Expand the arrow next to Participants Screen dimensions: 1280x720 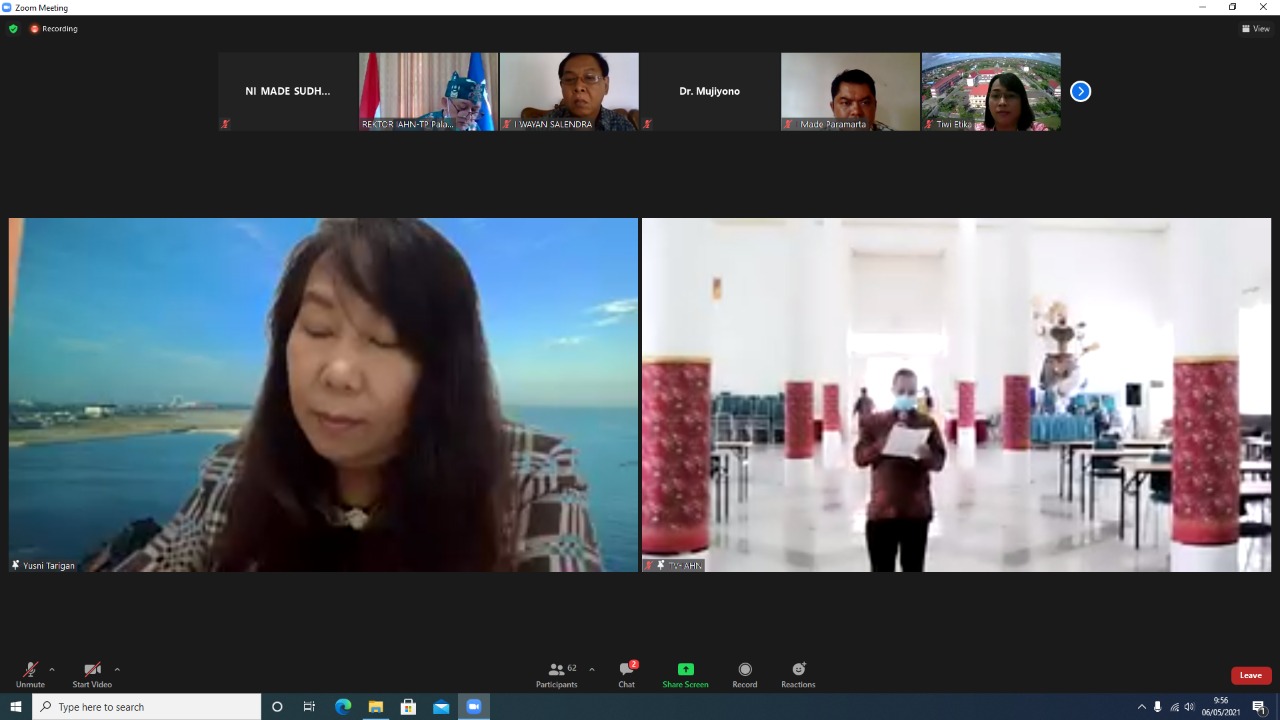592,669
